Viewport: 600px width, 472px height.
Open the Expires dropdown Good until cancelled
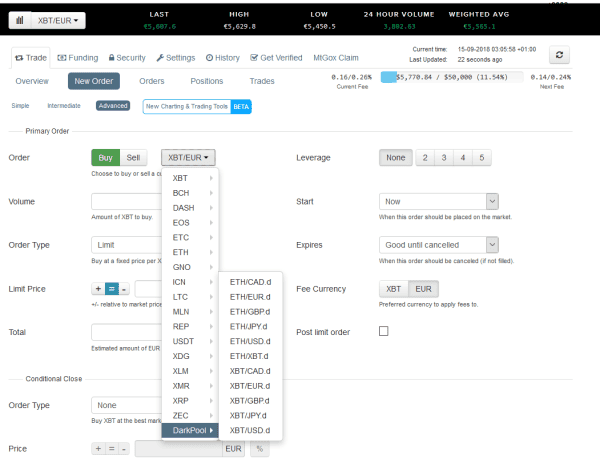point(439,245)
